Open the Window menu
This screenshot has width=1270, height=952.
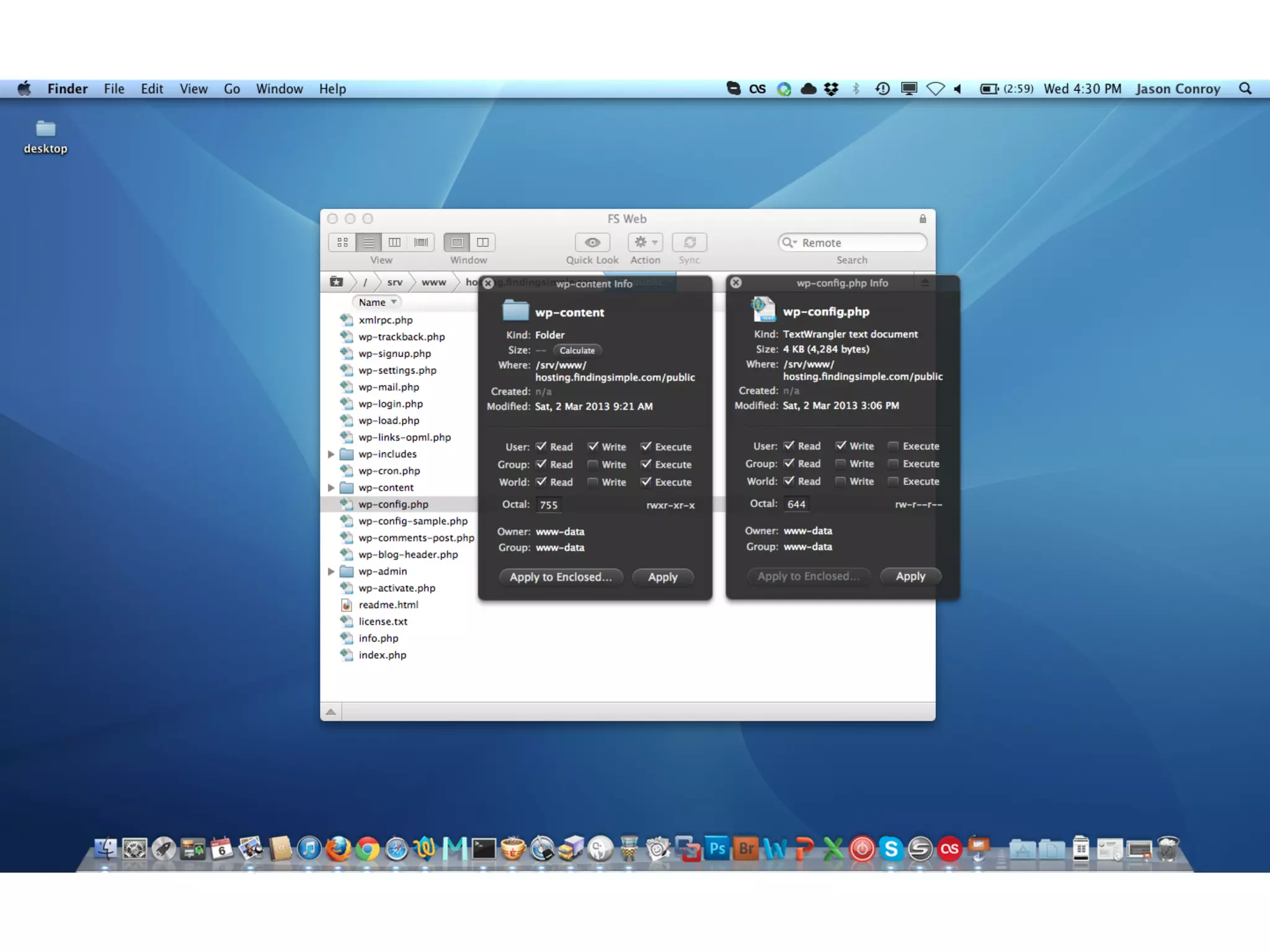(x=279, y=89)
